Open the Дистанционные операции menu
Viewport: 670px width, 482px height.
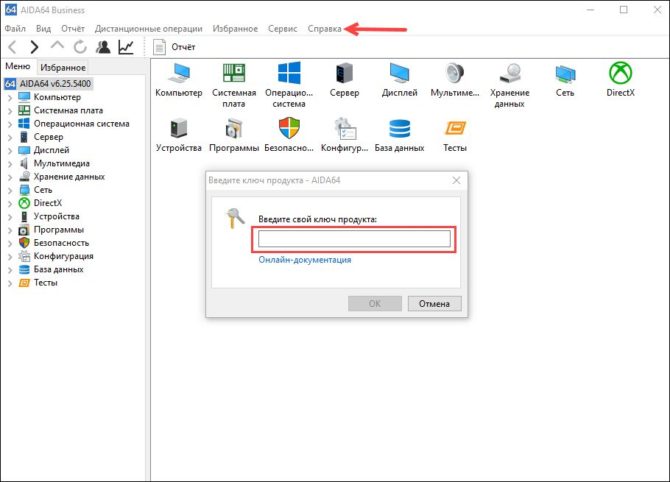click(x=148, y=29)
